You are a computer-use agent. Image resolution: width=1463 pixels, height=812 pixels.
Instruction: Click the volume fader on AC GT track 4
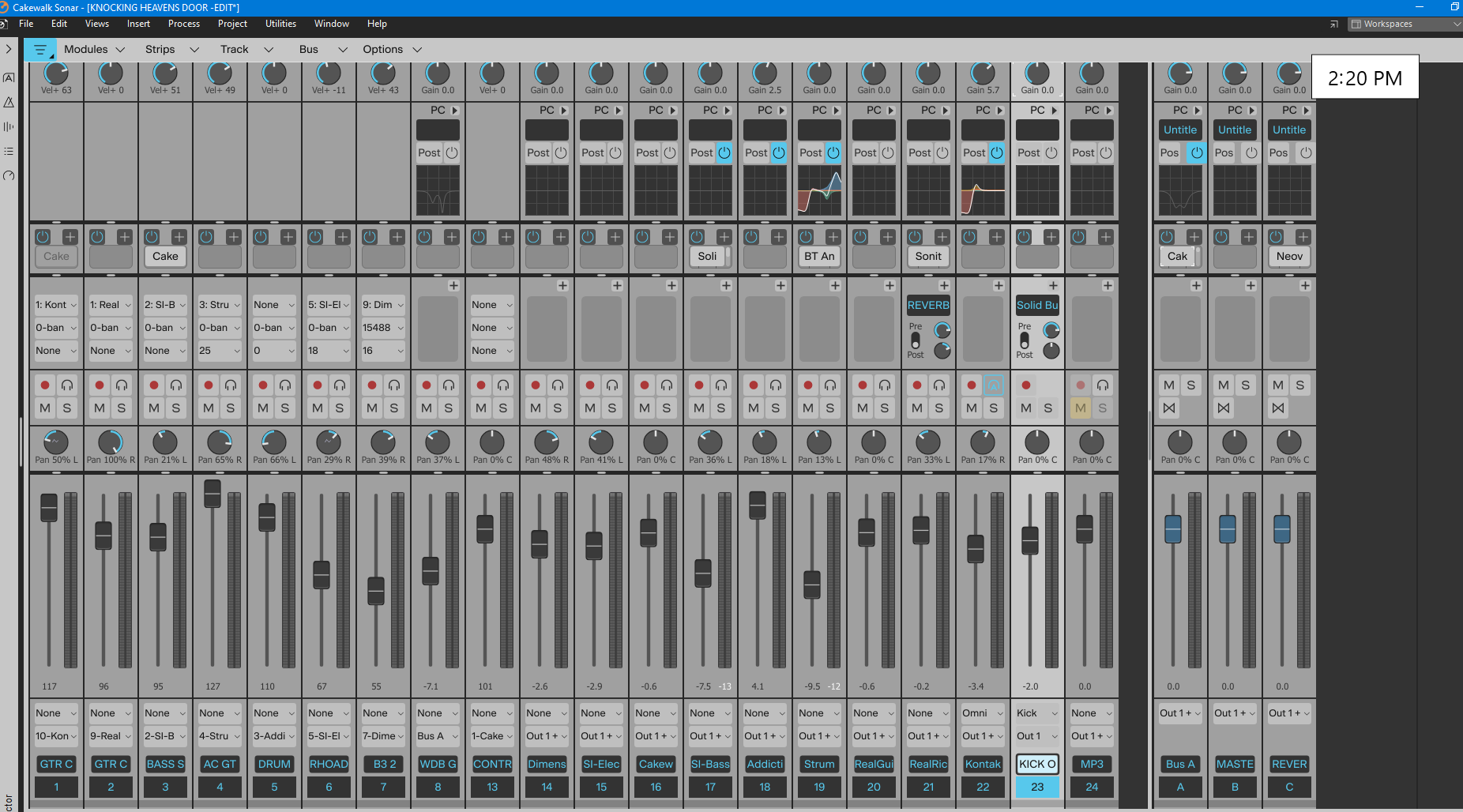pyautogui.click(x=212, y=494)
